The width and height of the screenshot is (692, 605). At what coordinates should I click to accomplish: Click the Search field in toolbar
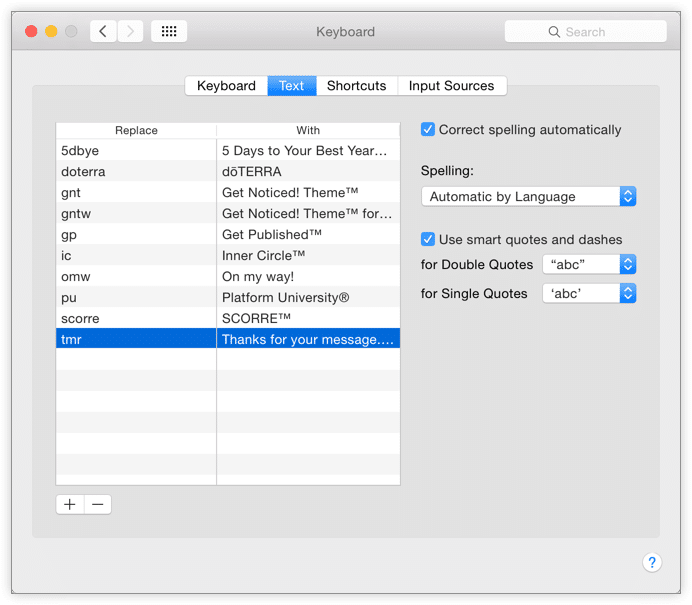click(x=596, y=32)
